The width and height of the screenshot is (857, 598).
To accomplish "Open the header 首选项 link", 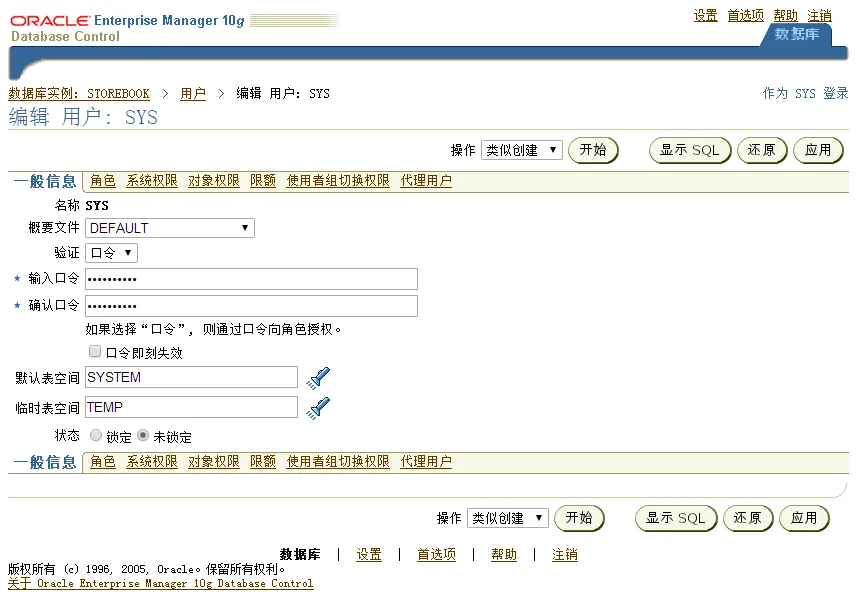I will (746, 15).
